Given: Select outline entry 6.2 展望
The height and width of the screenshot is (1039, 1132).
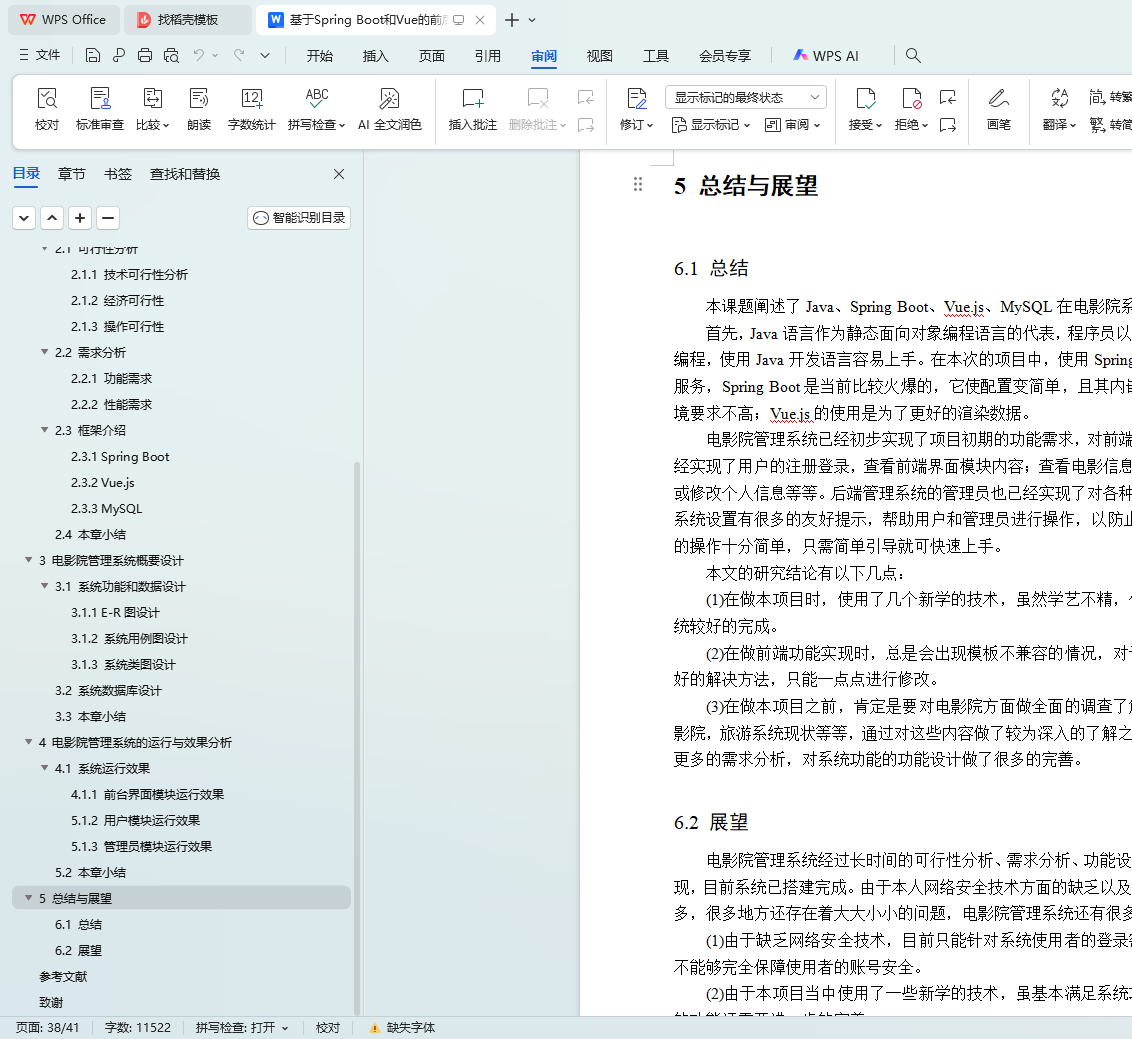Looking at the screenshot, I should point(79,950).
